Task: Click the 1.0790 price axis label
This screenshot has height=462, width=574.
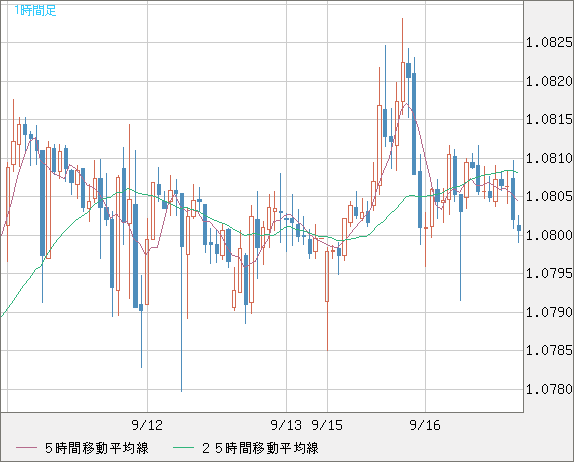Action: (x=549, y=312)
